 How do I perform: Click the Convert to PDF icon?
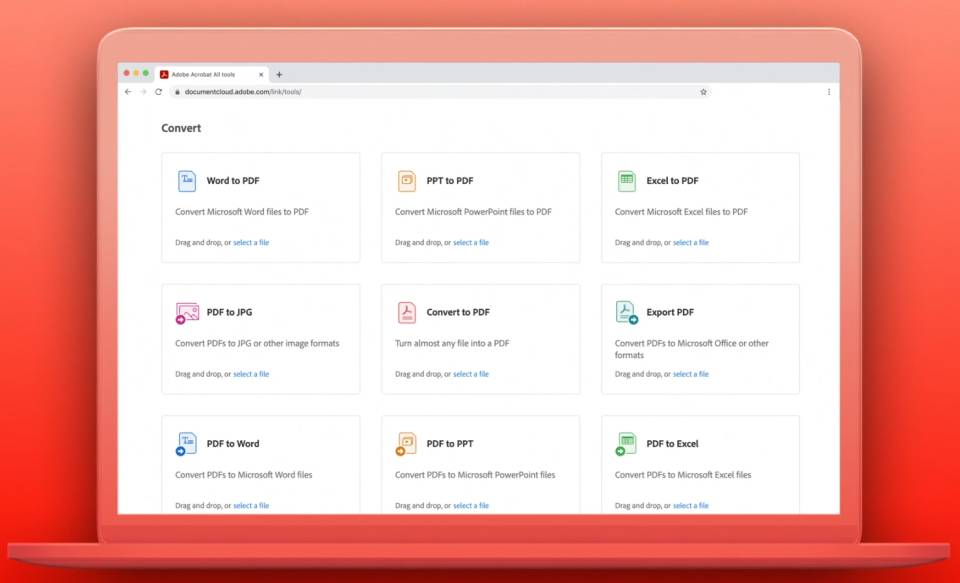(x=407, y=313)
